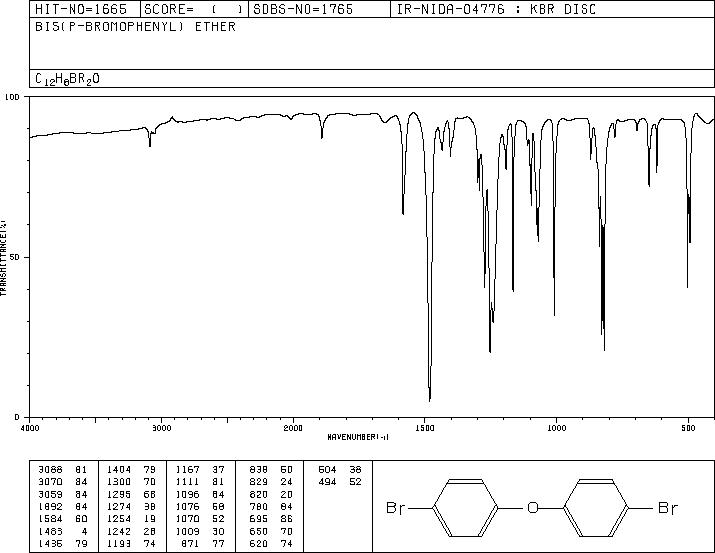Click the 500 wavenumber axis label
This screenshot has width=715, height=553.
click(689, 428)
